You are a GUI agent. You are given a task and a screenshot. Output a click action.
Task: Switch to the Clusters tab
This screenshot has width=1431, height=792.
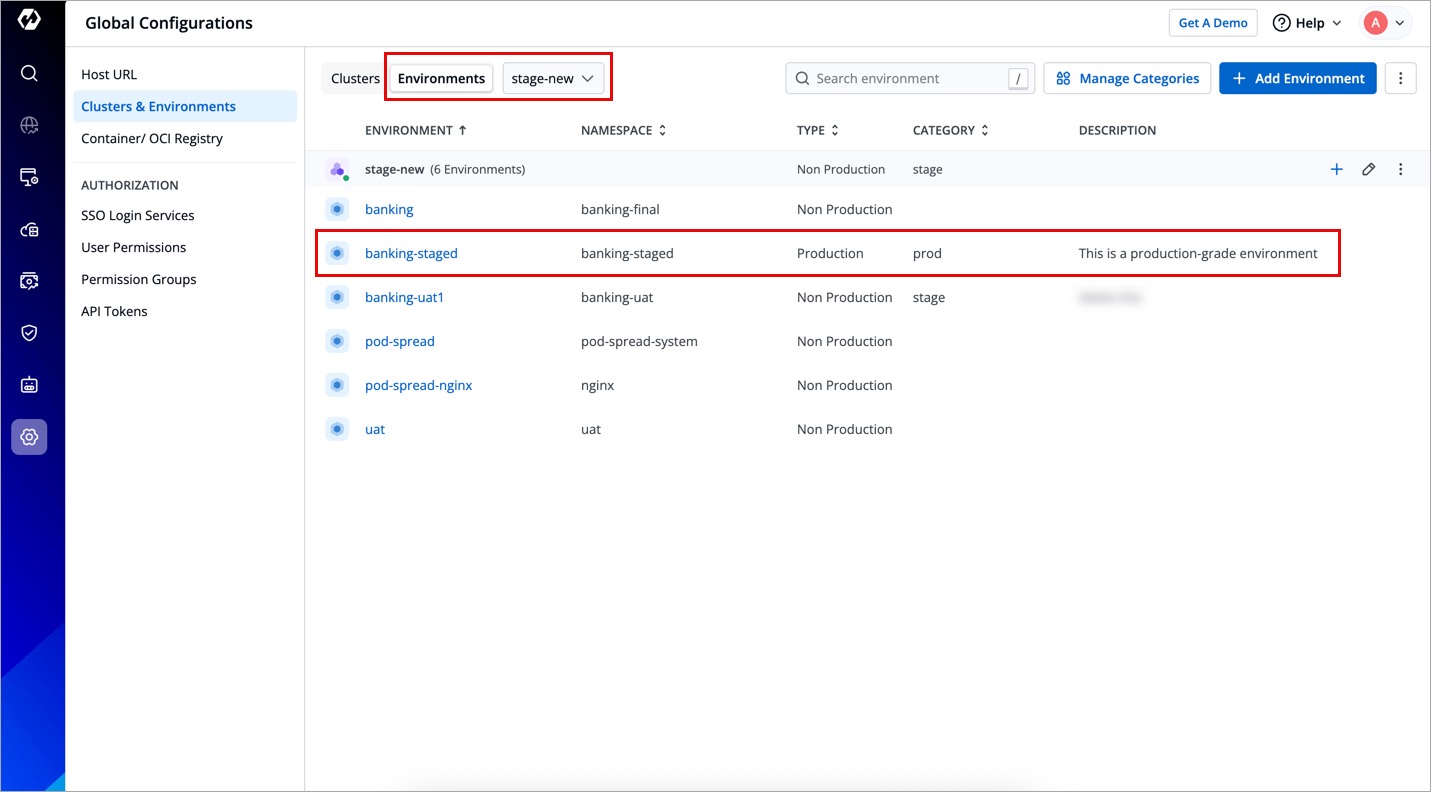355,78
